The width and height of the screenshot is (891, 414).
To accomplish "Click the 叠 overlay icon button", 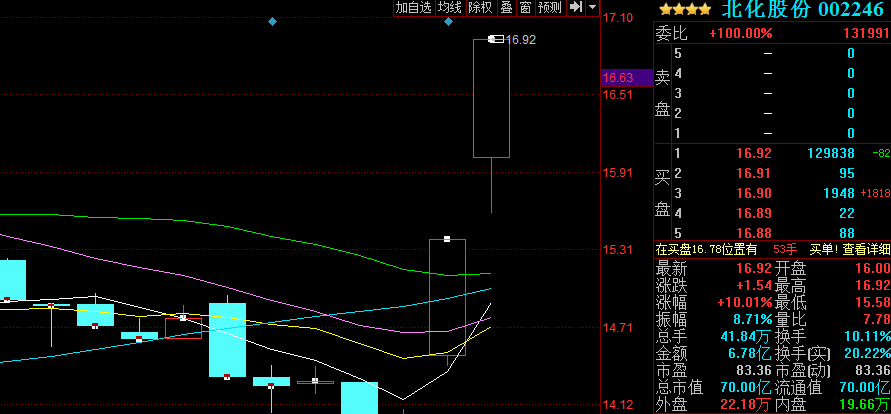I will coord(506,7).
